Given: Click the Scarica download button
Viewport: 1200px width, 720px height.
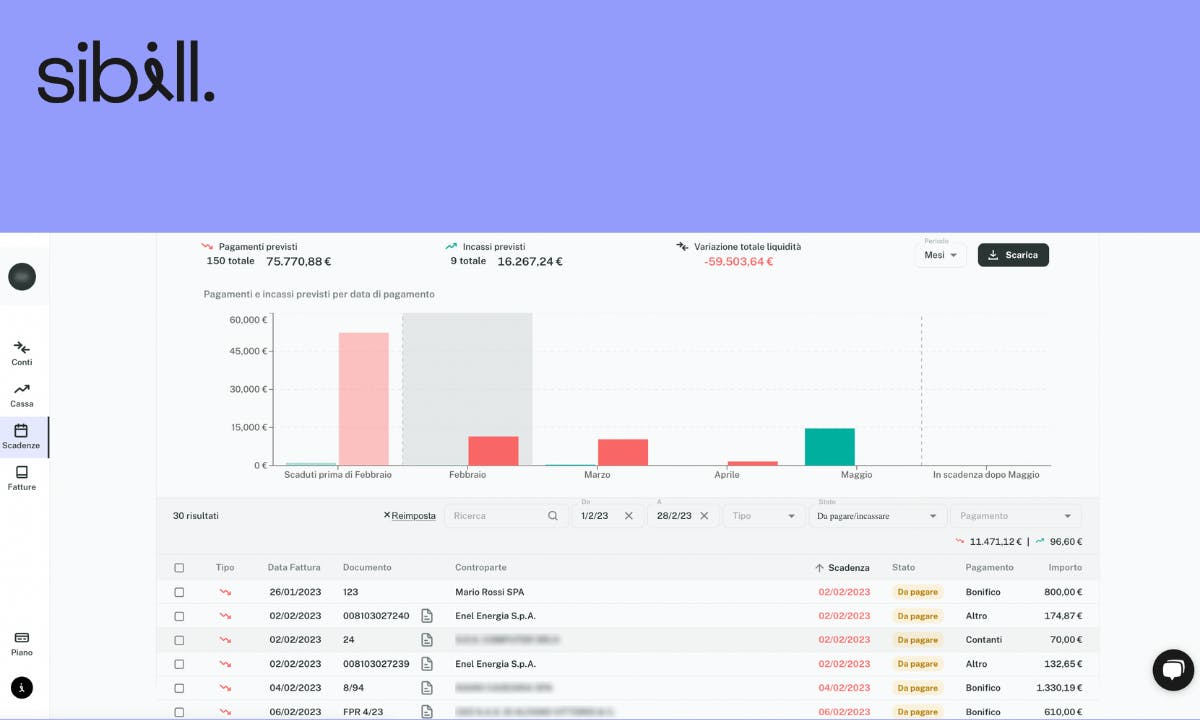Looking at the screenshot, I should 1013,255.
